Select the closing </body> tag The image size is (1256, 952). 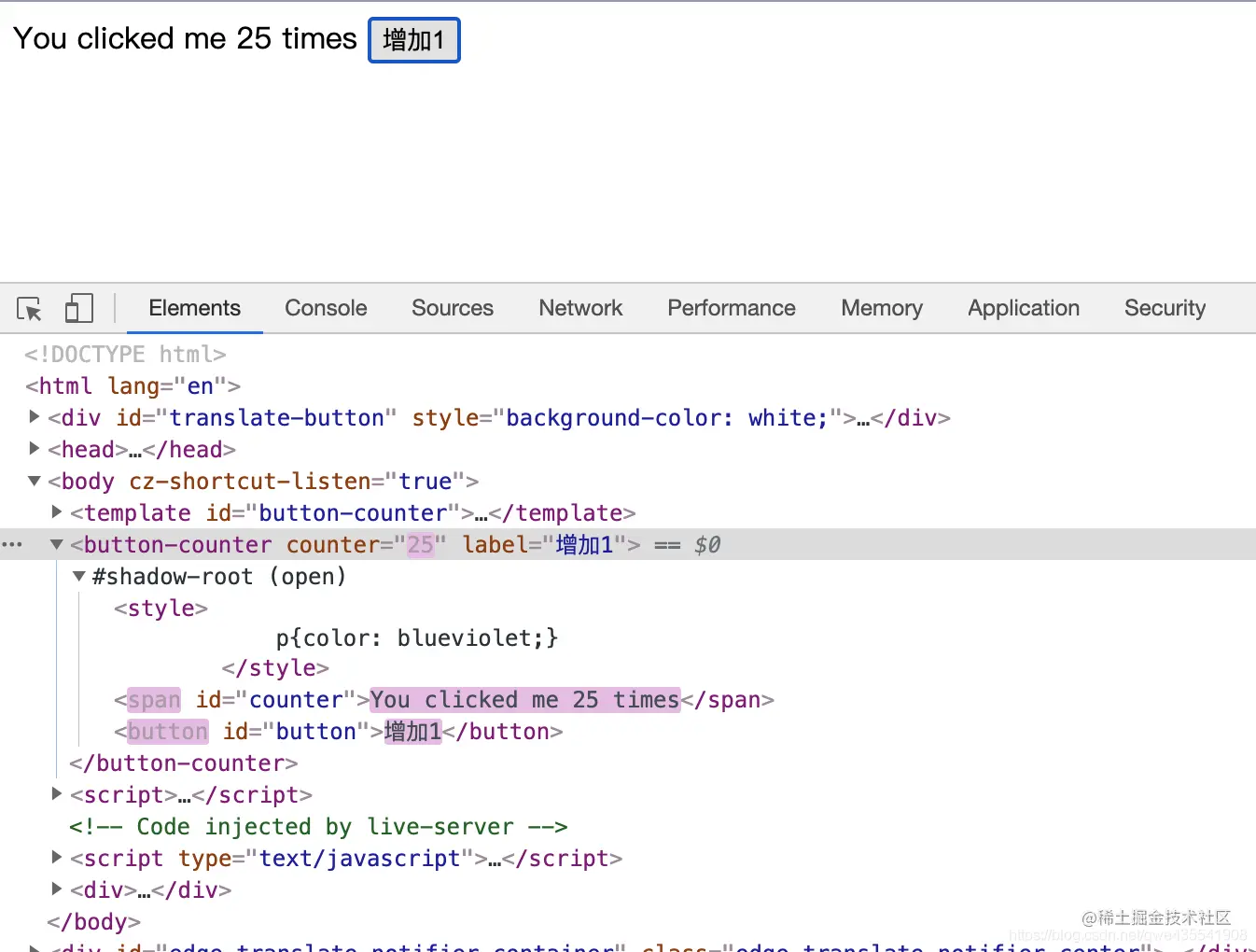coord(94,922)
